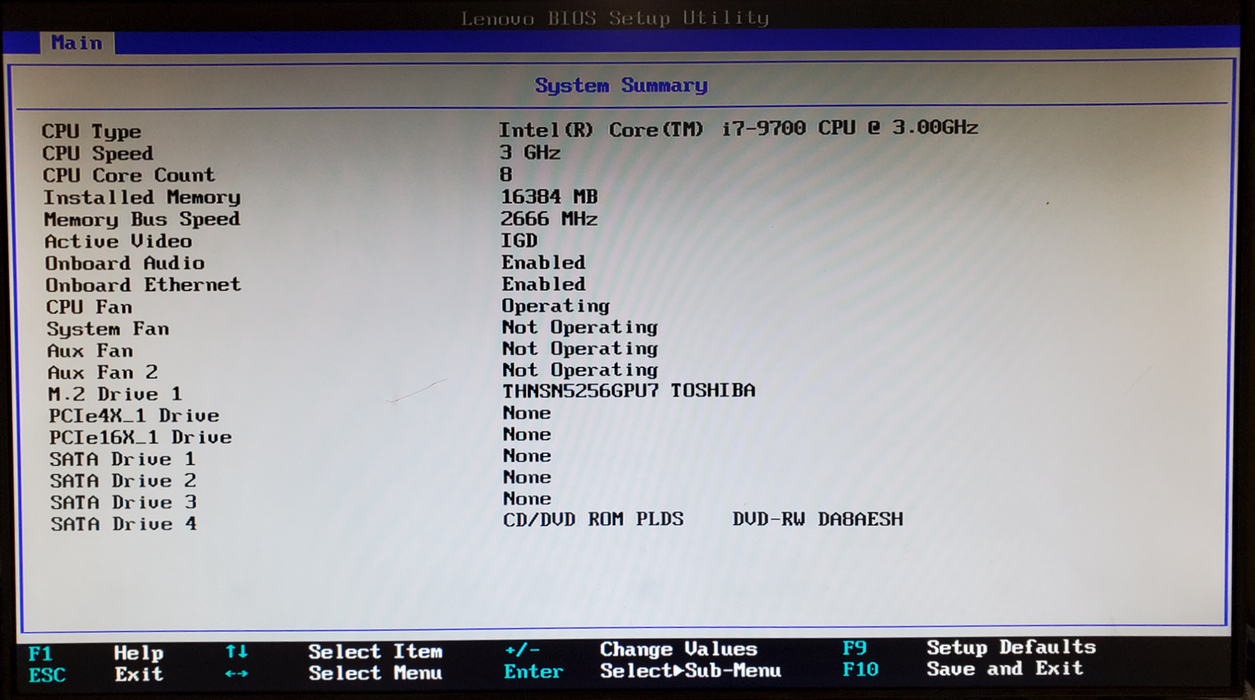Viewport: 1255px width, 700px height.
Task: Click the F9 key hint
Action: (x=855, y=648)
